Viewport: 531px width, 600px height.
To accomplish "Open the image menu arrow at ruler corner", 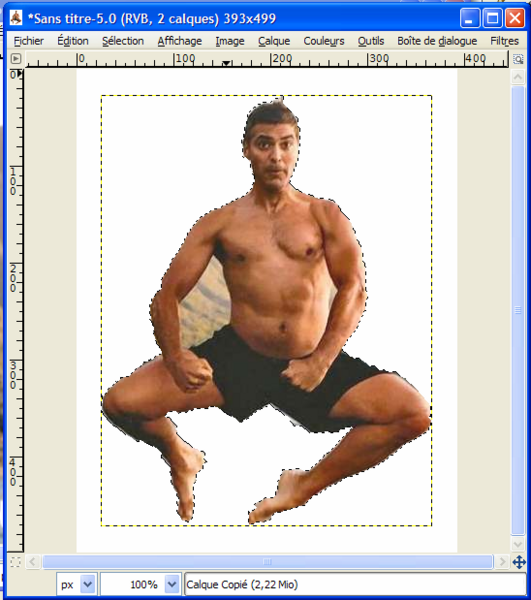I will [16, 59].
